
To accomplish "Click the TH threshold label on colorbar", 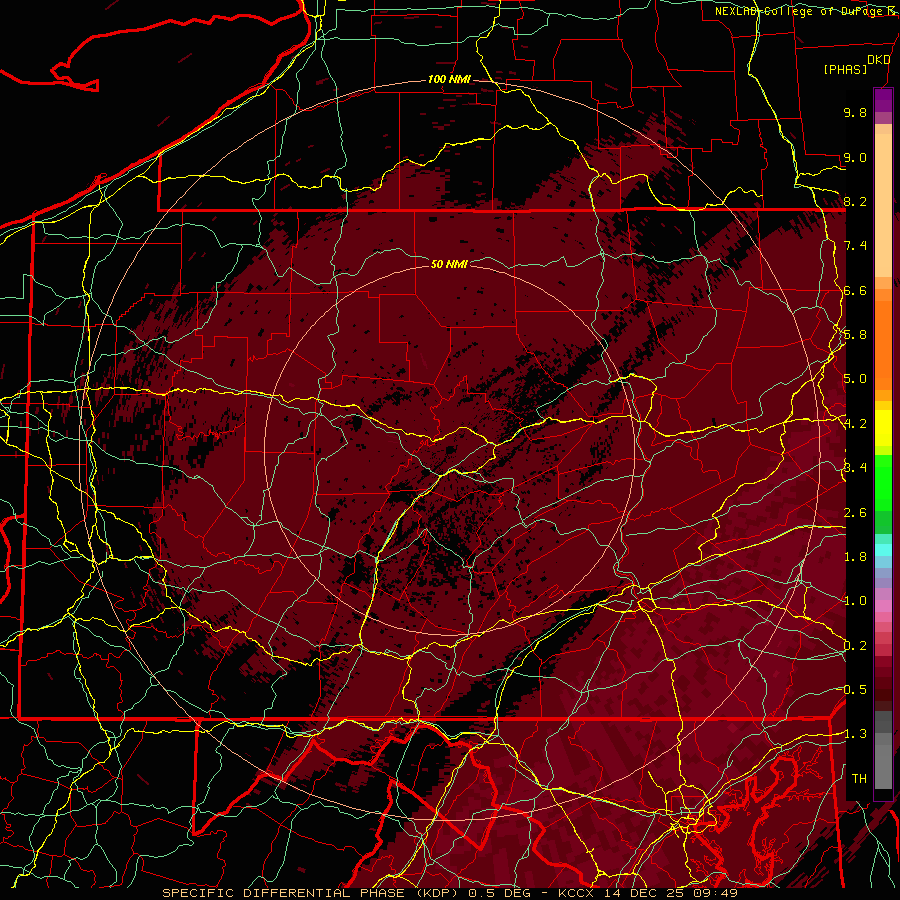I will coord(859,779).
